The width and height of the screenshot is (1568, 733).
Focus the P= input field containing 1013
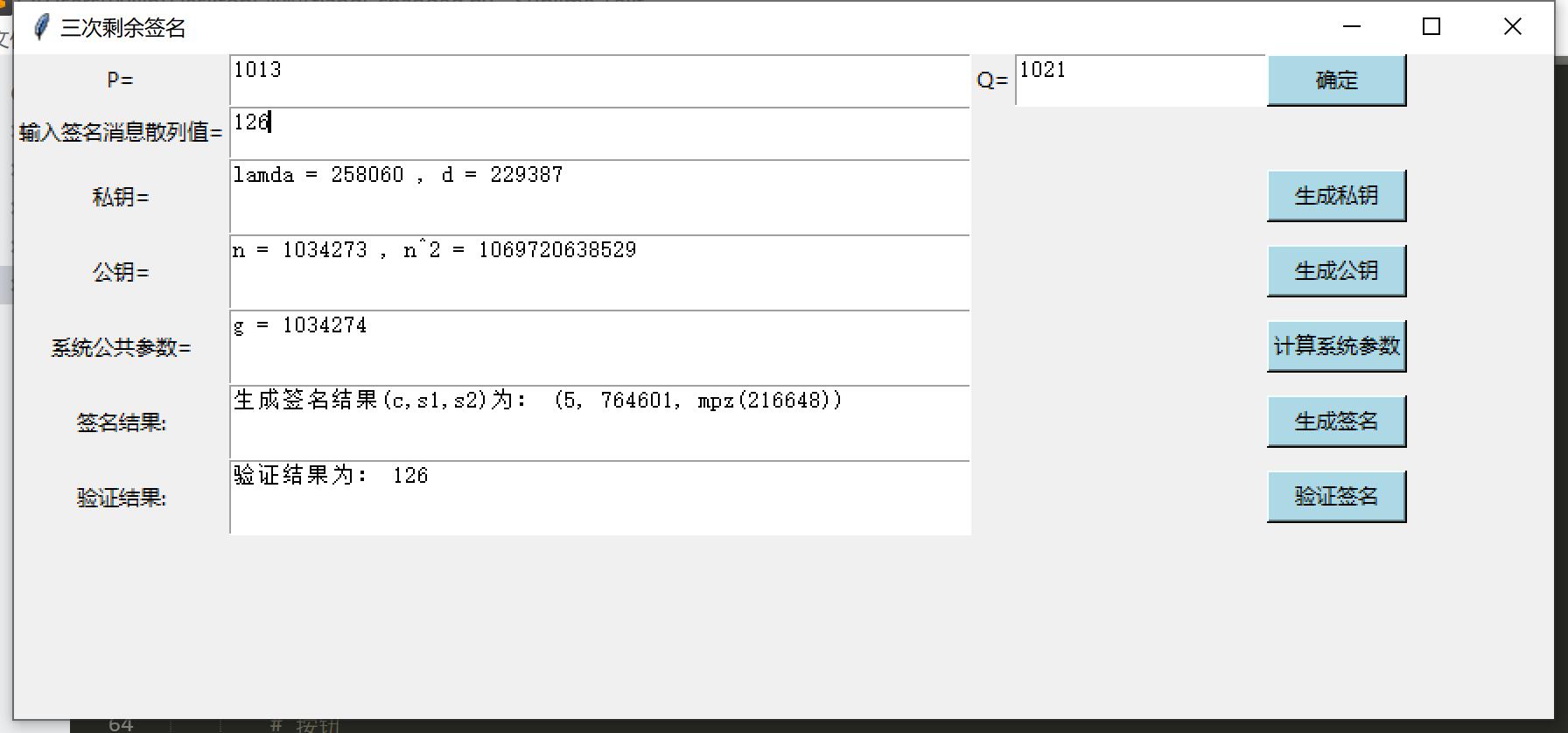[x=600, y=80]
